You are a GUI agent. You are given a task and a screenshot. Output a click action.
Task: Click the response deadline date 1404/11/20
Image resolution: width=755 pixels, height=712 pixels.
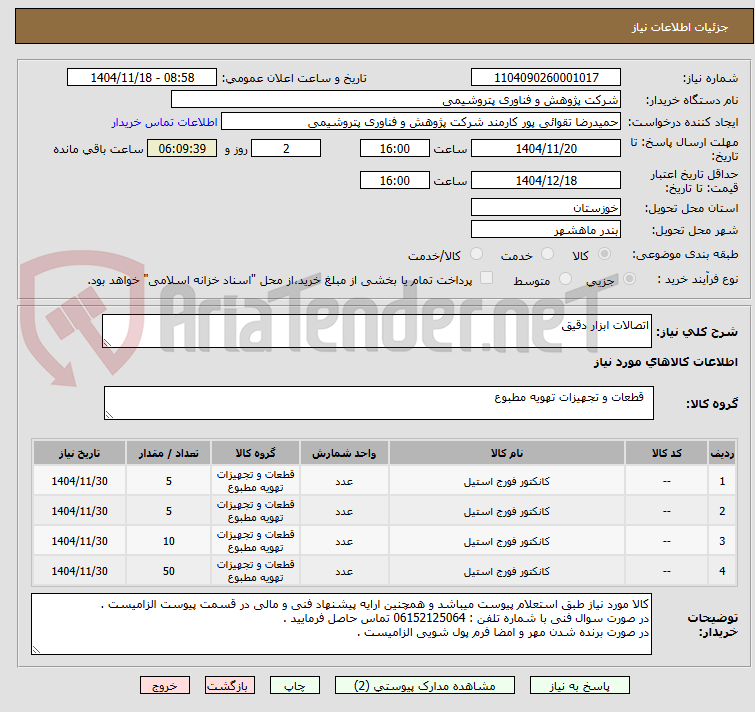[546, 148]
